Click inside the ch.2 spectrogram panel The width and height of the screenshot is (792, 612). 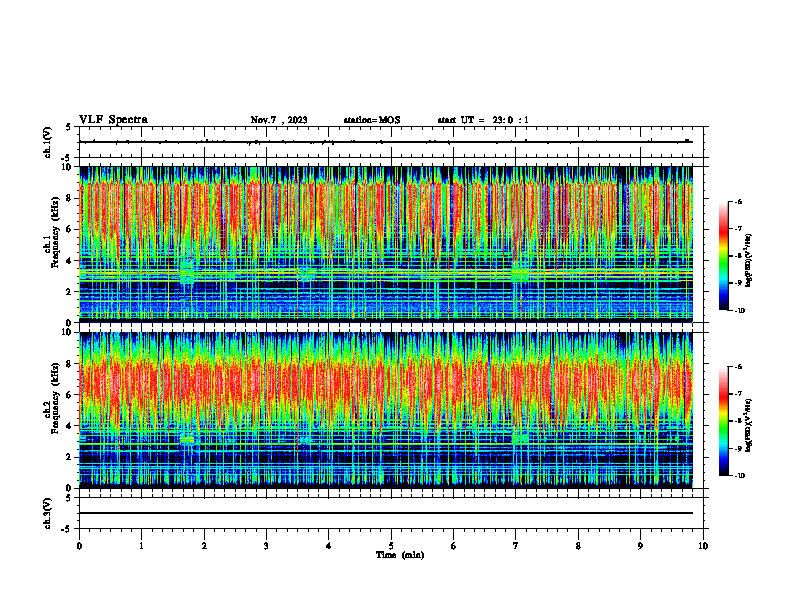click(386, 410)
